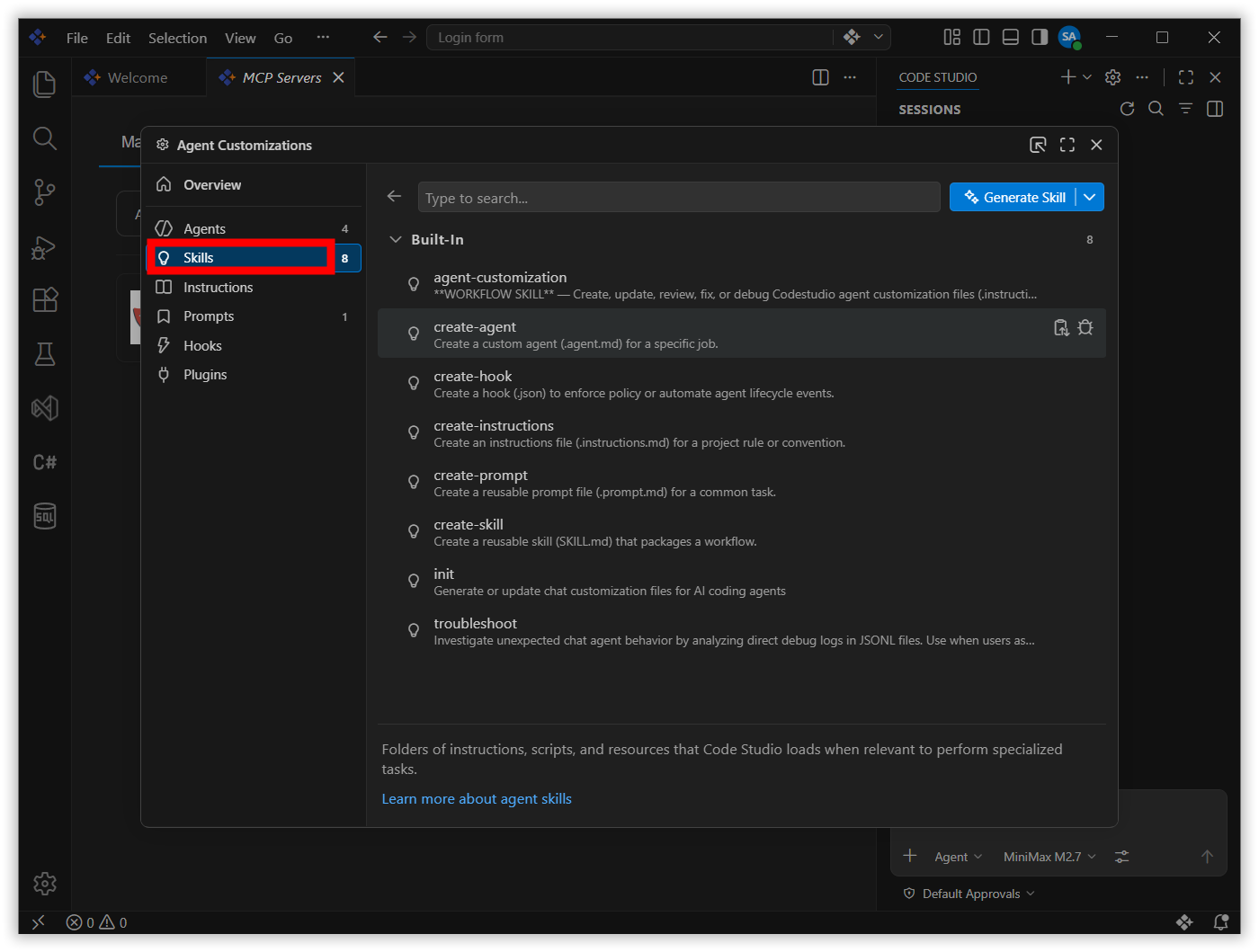Select the Agents section
1259x952 pixels.
[254, 228]
